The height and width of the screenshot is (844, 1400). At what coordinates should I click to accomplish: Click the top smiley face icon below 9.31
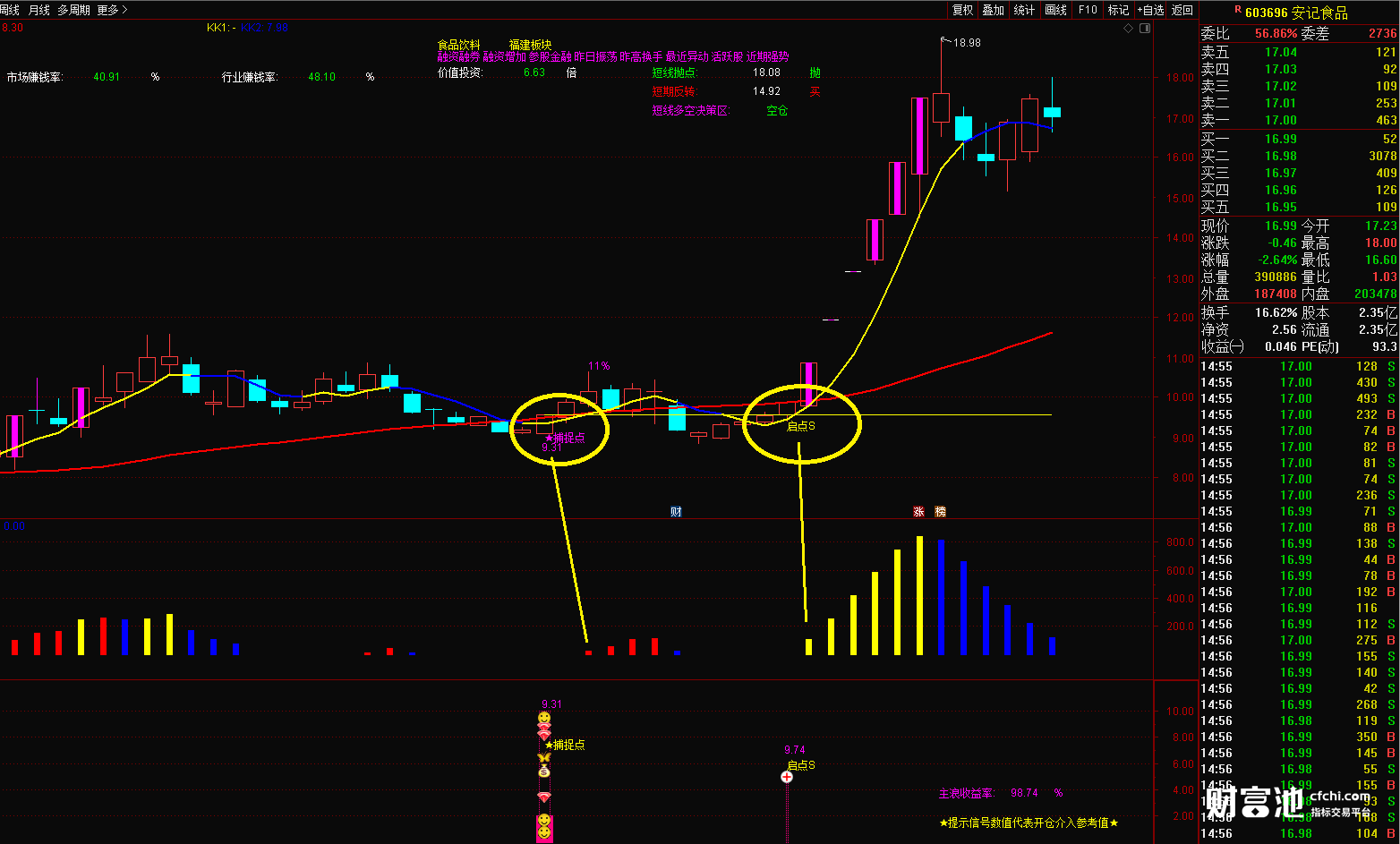pos(544,718)
